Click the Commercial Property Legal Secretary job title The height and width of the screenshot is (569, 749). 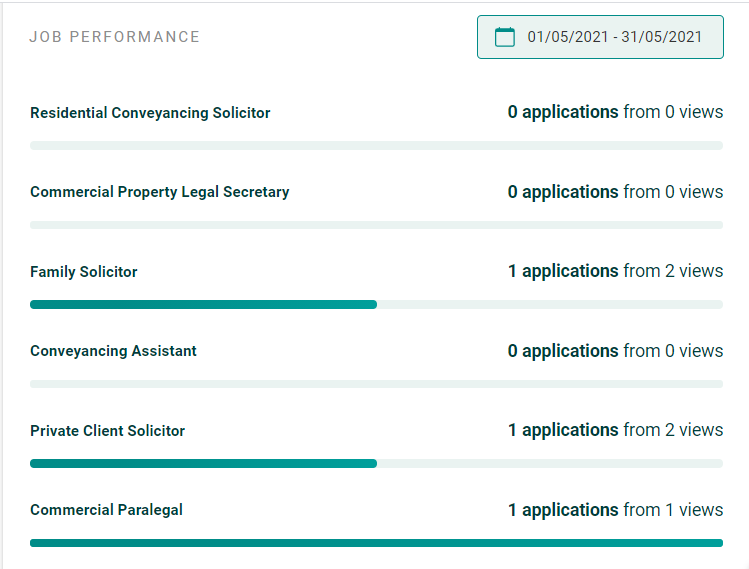coord(160,192)
